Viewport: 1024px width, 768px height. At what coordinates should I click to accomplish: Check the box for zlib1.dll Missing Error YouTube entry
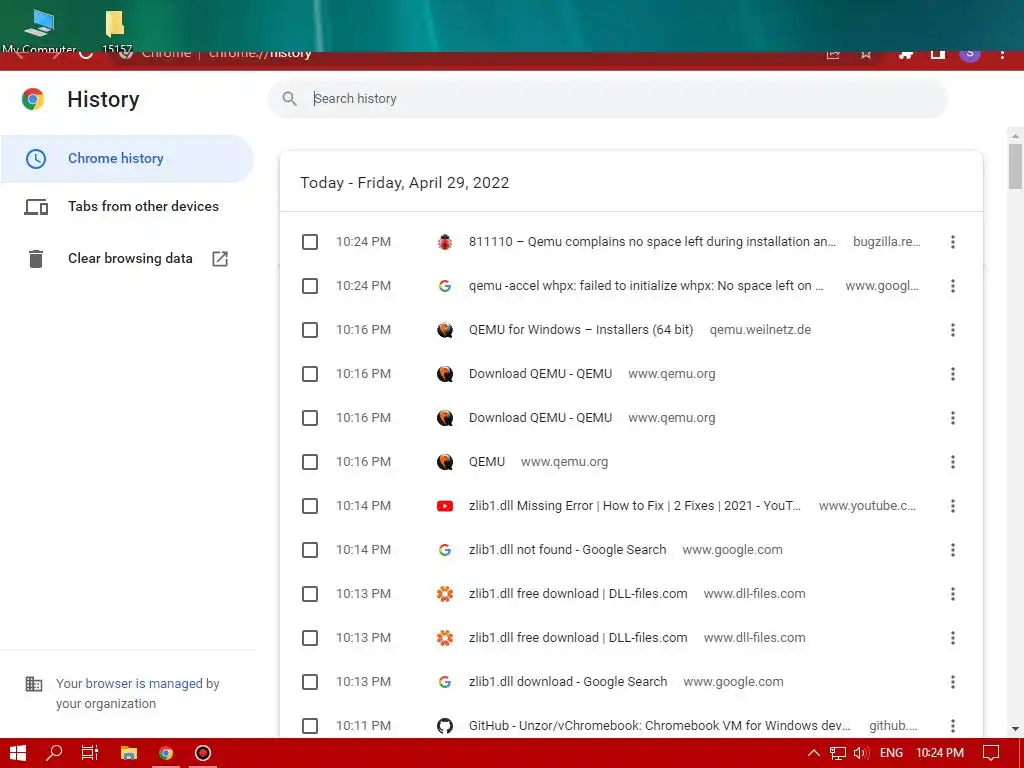pyautogui.click(x=310, y=506)
